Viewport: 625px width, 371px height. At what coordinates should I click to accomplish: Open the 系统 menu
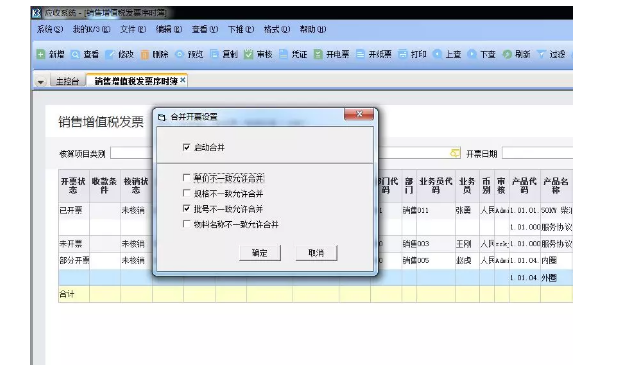coord(50,29)
